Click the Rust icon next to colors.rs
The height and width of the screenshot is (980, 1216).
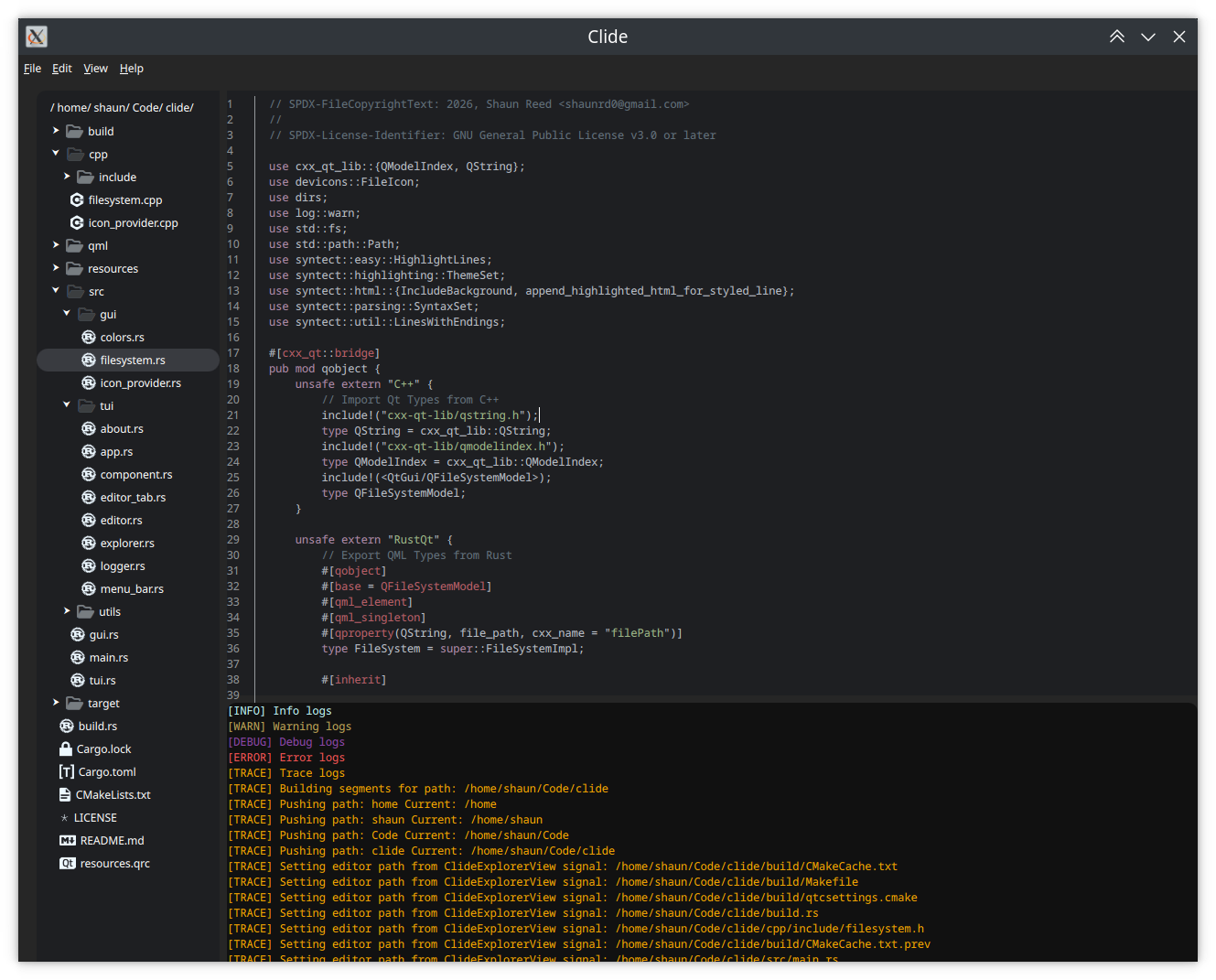click(89, 337)
